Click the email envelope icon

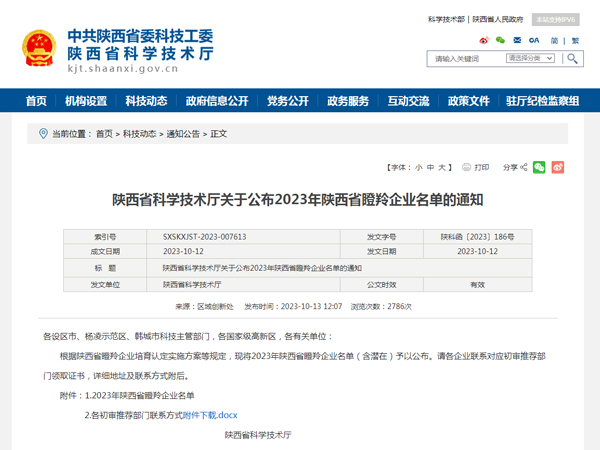pyautogui.click(x=516, y=40)
